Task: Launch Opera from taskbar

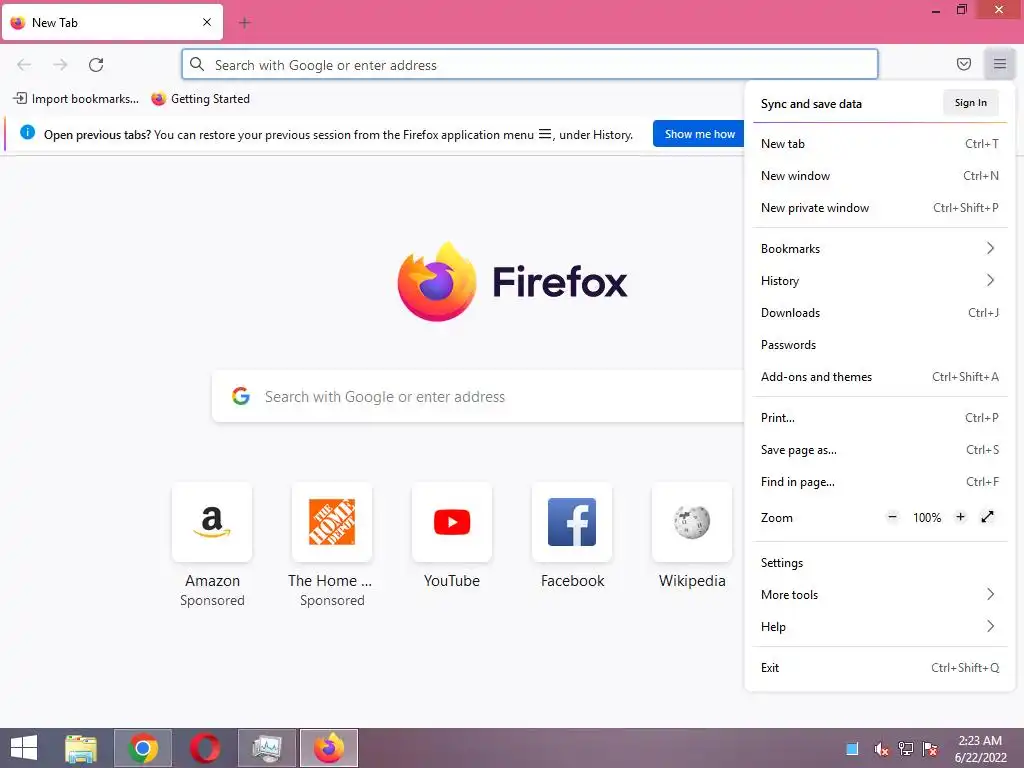Action: tap(204, 748)
